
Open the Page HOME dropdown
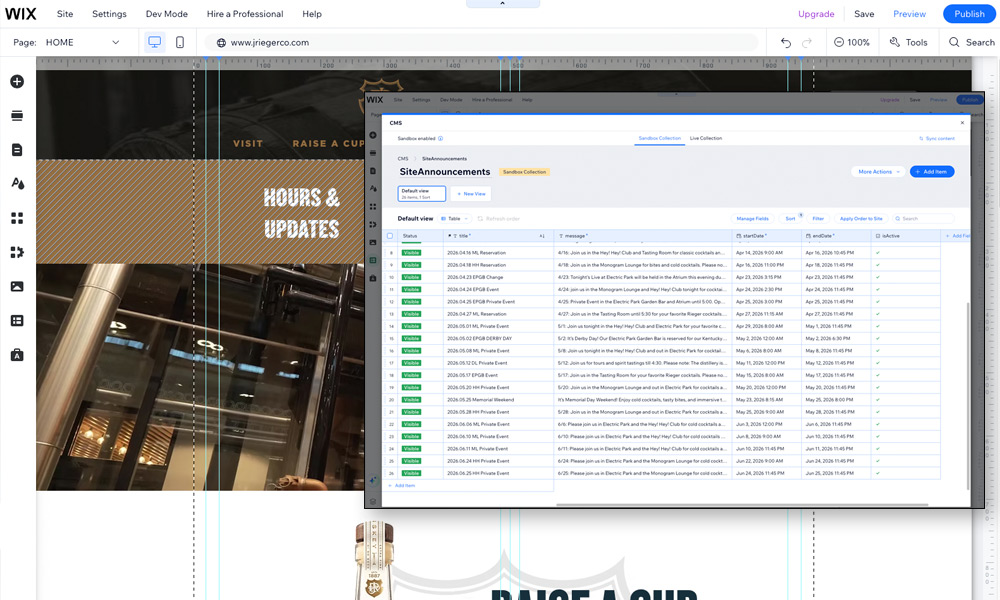[x=82, y=43]
